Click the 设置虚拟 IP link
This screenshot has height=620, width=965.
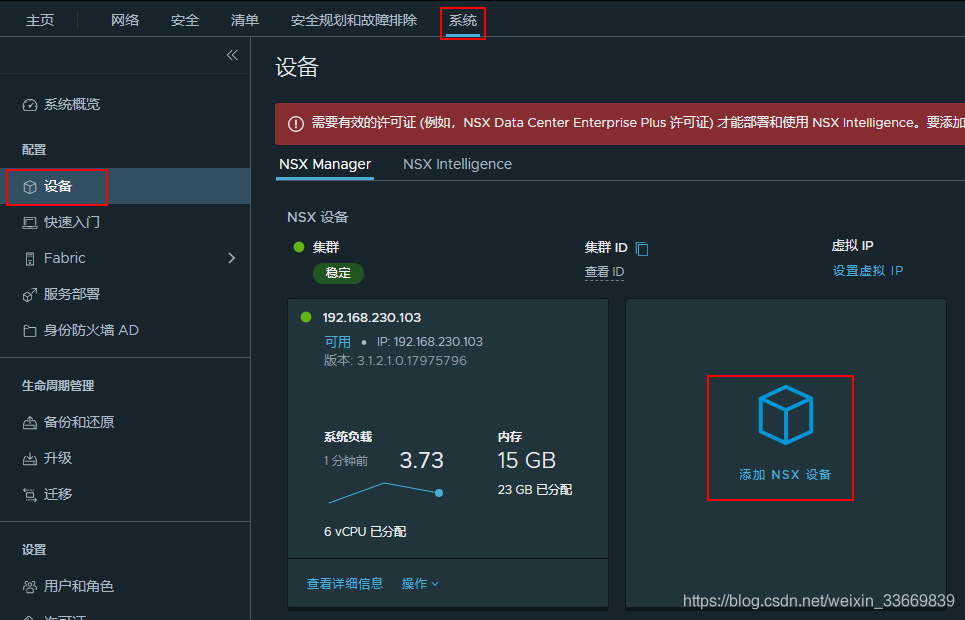coord(868,271)
